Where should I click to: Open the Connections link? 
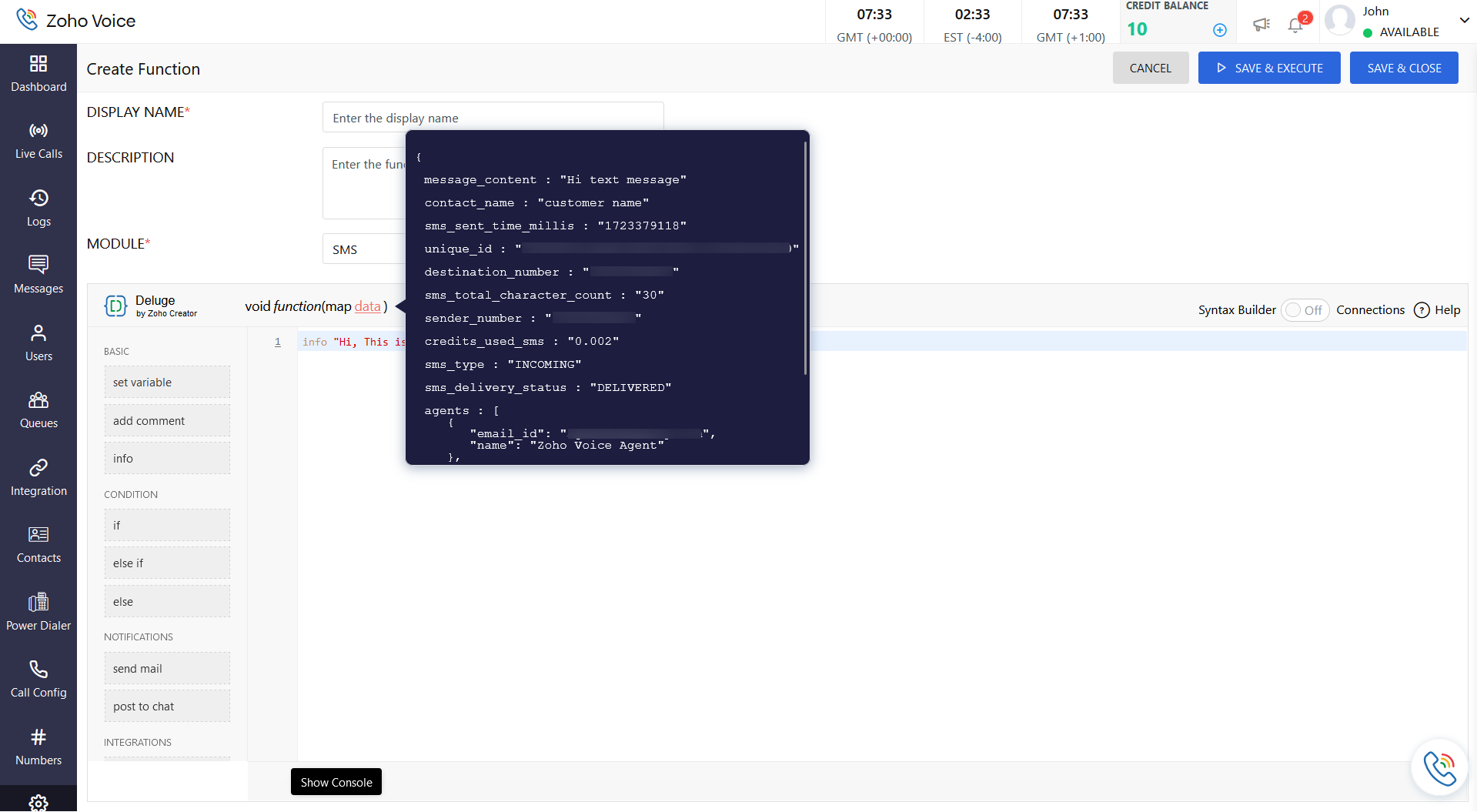pyautogui.click(x=1370, y=310)
